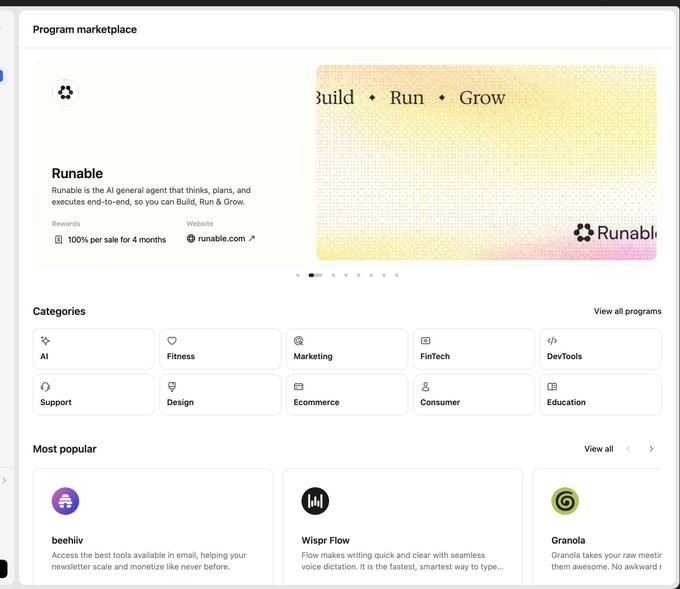This screenshot has height=589, width=680.
Task: Click the Ecommerce card icon
Action: click(298, 386)
